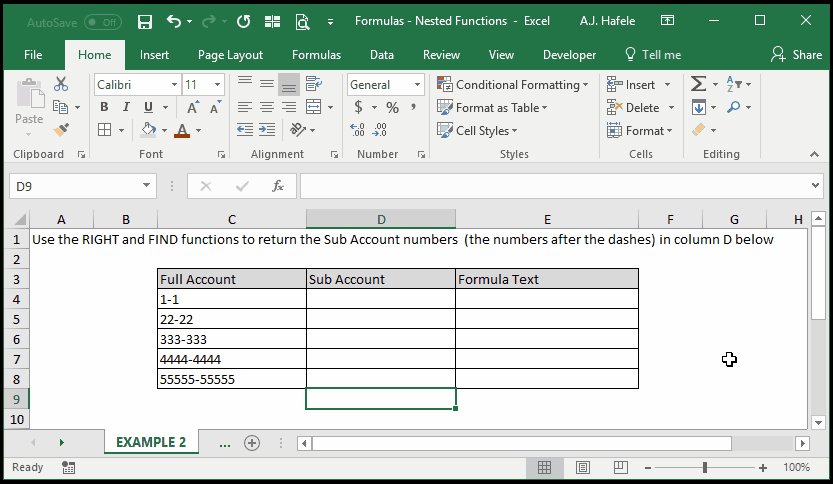
Task: Click Tell me search box
Action: (x=653, y=55)
